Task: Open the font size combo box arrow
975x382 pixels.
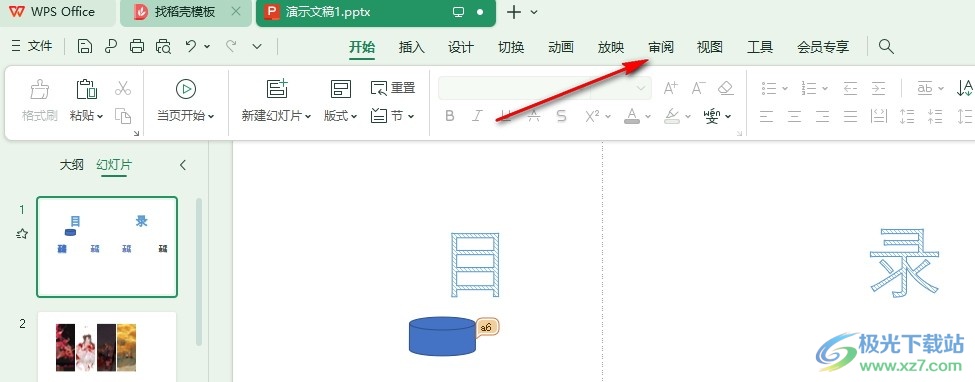Action: (x=641, y=88)
